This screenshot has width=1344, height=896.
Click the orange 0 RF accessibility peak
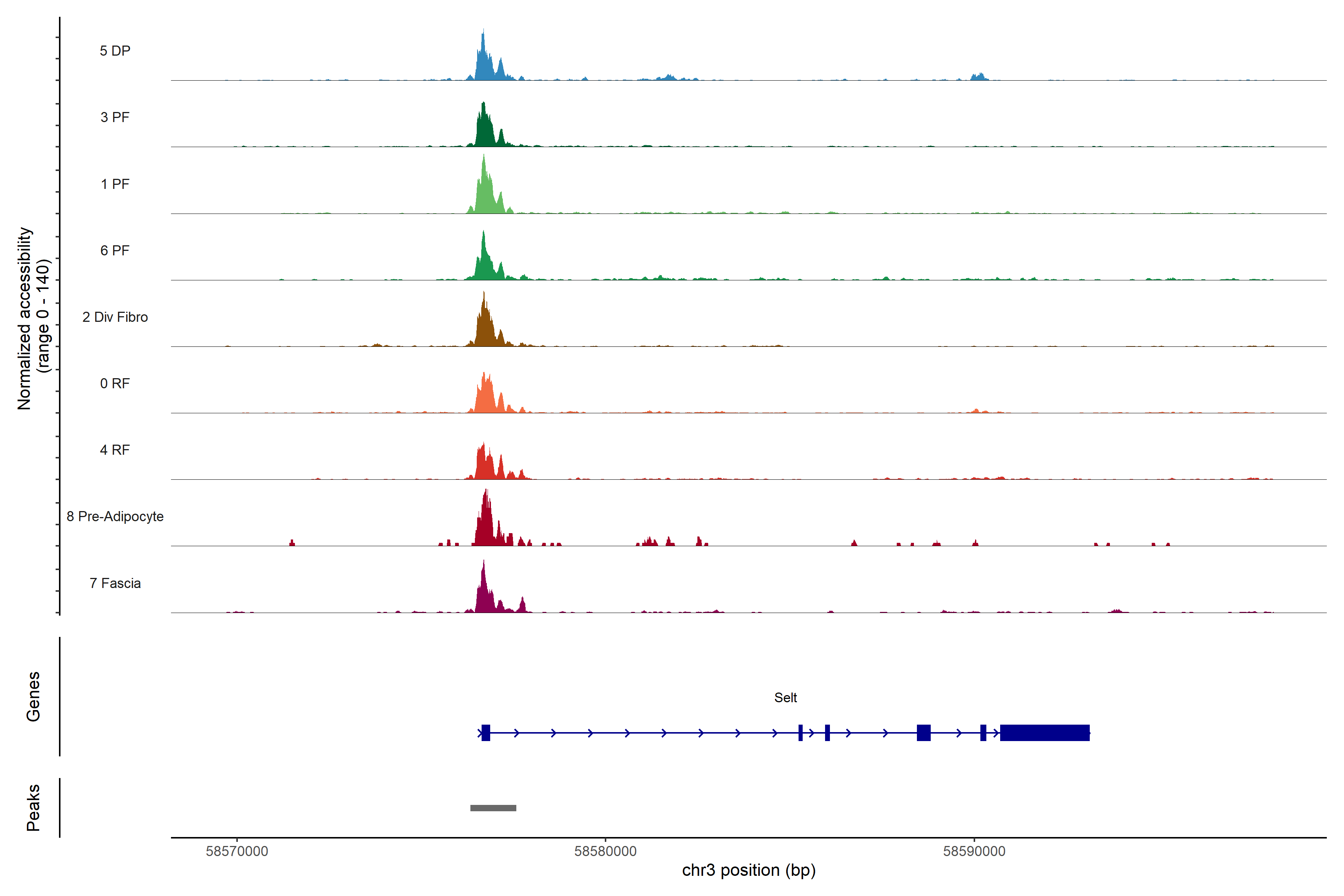click(485, 397)
